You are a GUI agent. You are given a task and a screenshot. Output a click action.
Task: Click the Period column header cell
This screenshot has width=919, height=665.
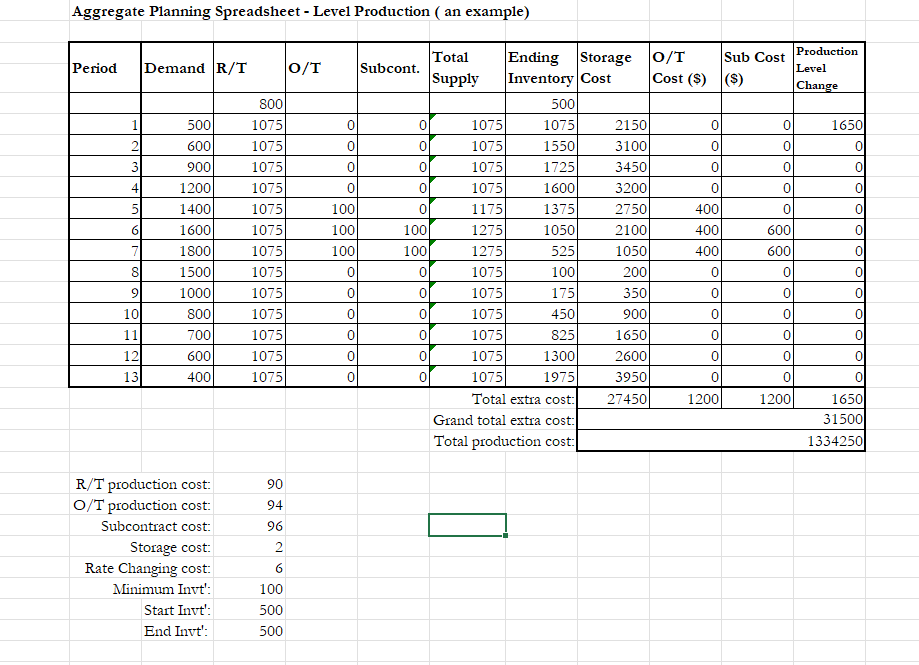coord(103,68)
